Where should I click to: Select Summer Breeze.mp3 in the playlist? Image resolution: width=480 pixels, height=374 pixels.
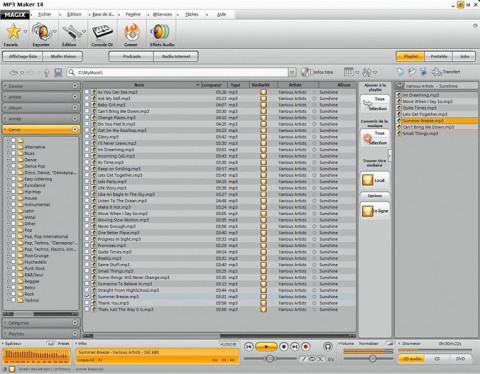(x=436, y=121)
